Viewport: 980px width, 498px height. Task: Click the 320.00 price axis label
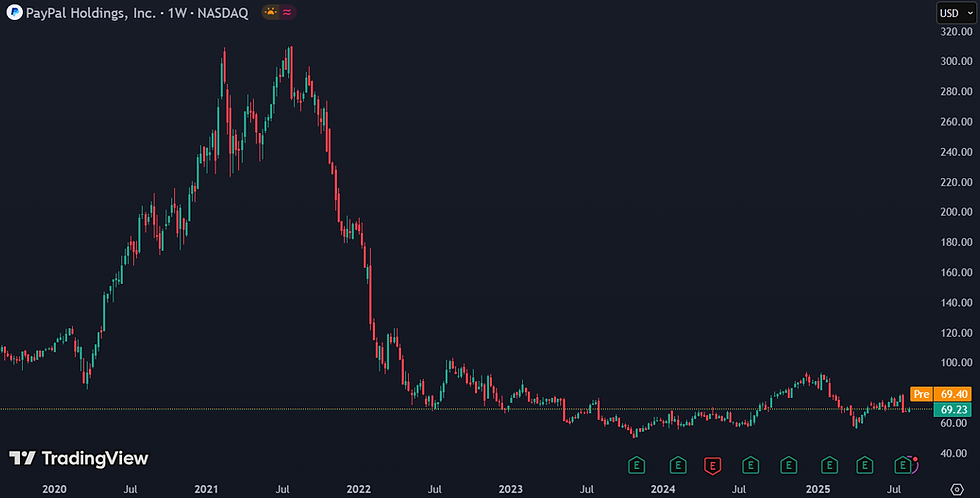(x=956, y=31)
